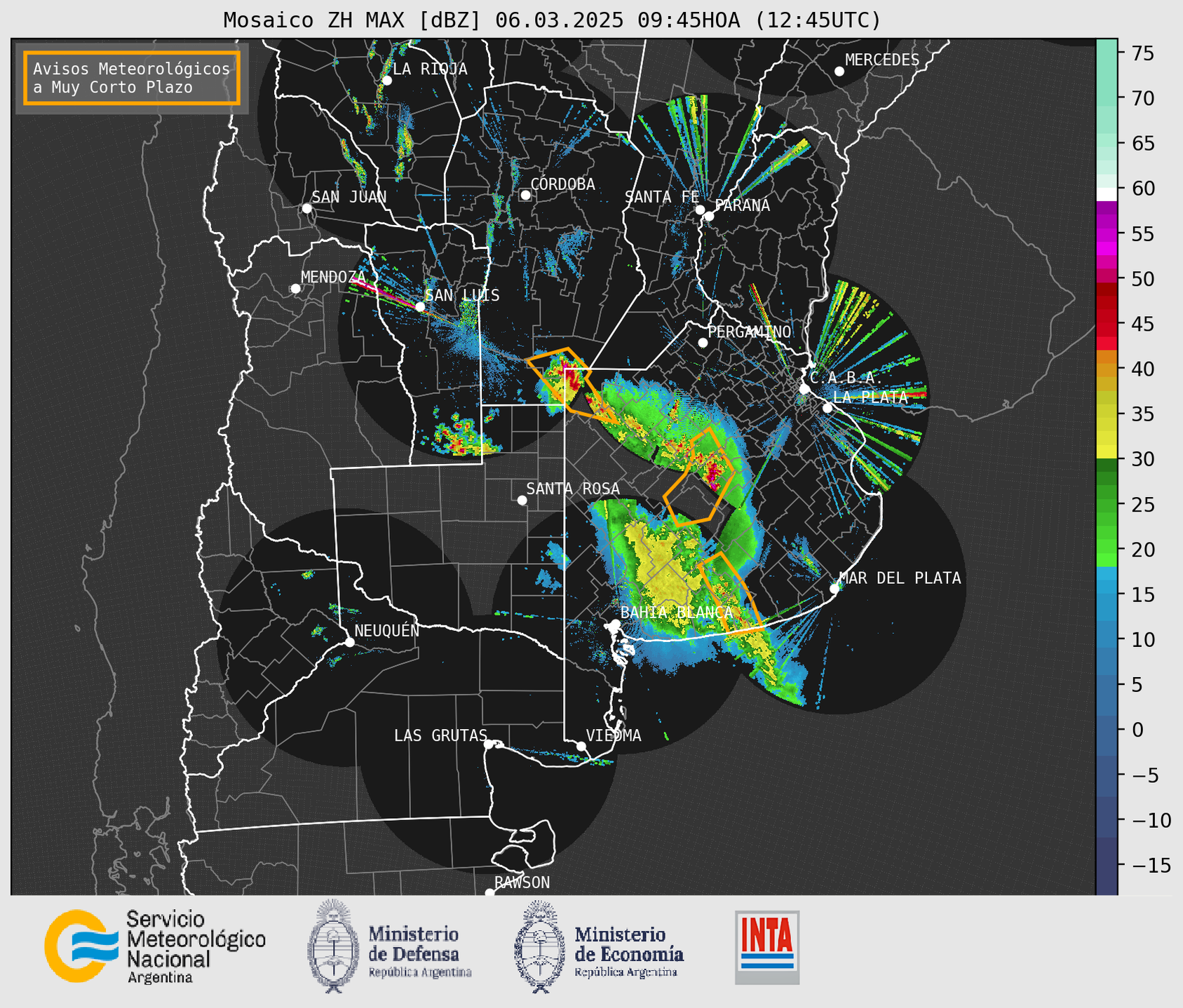Select the MENDOZA city marker

click(295, 289)
